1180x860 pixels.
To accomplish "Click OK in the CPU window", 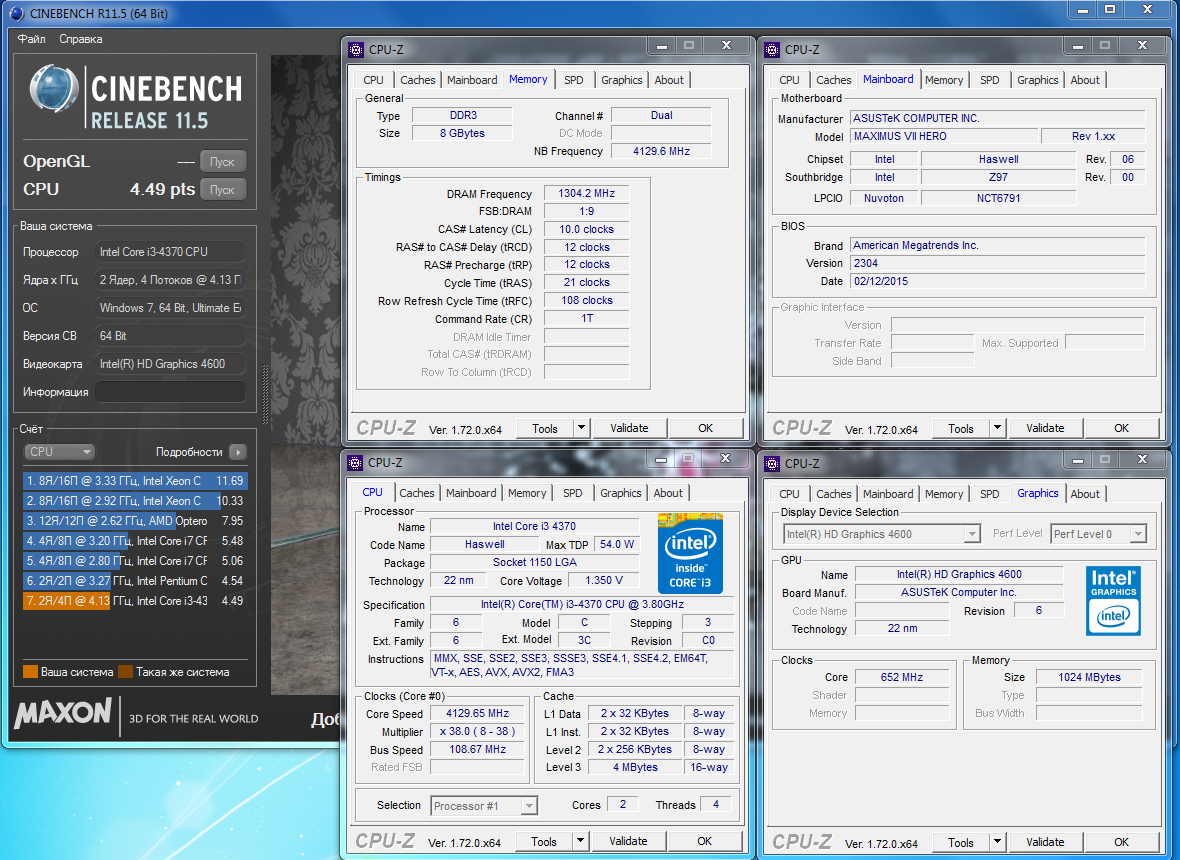I will (704, 841).
